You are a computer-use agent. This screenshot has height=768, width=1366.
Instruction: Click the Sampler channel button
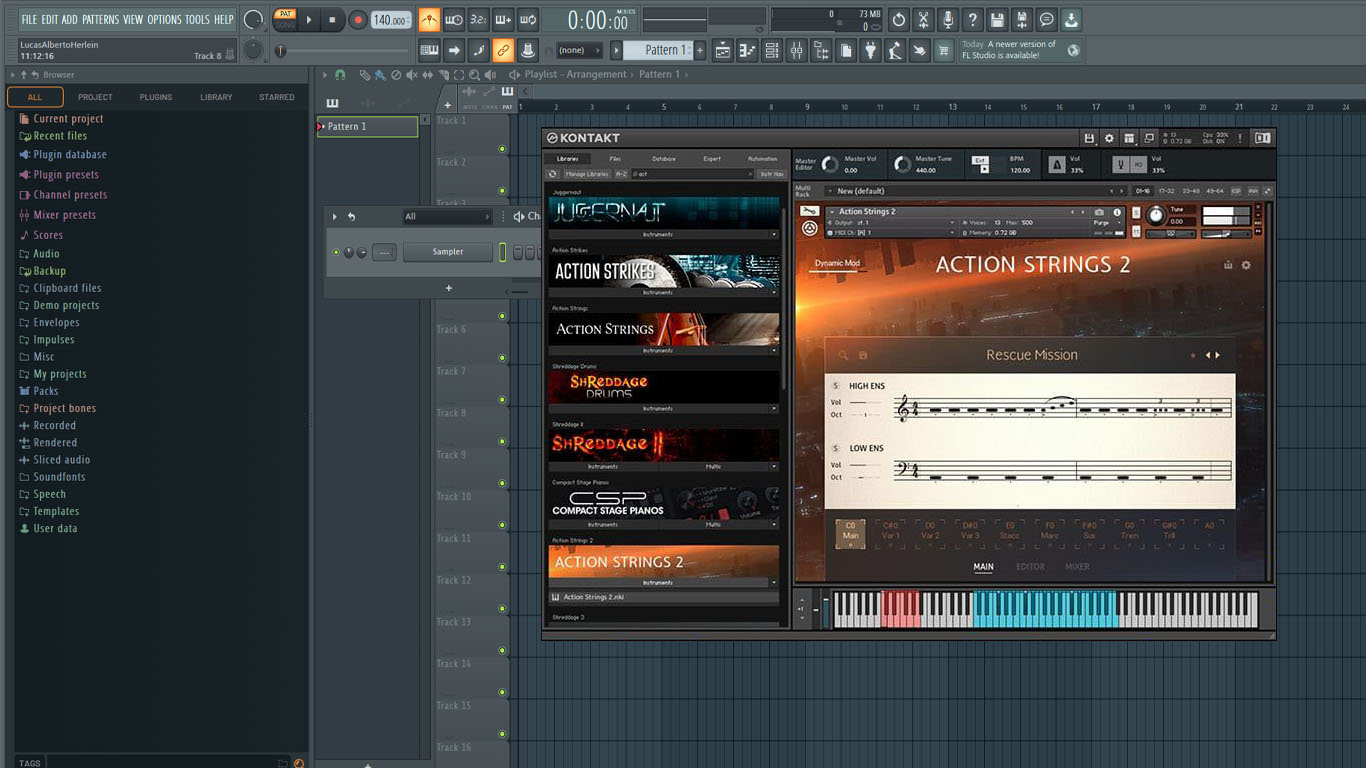click(x=448, y=252)
